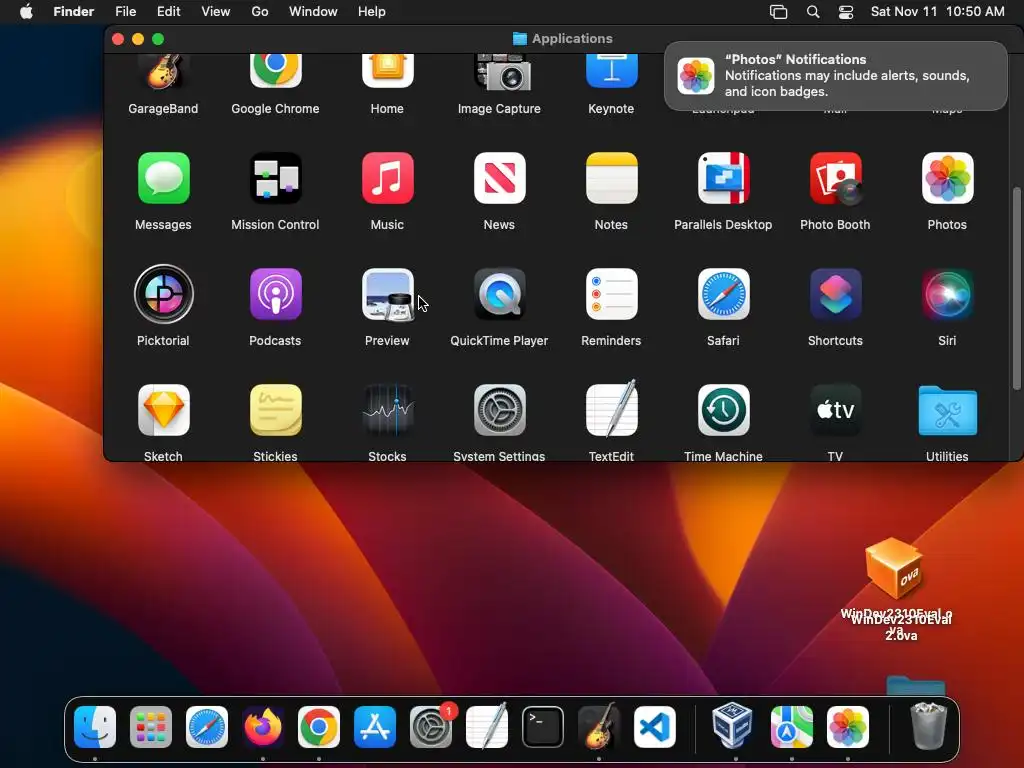
Task: Open Terminal from the Dock
Action: pos(543,727)
